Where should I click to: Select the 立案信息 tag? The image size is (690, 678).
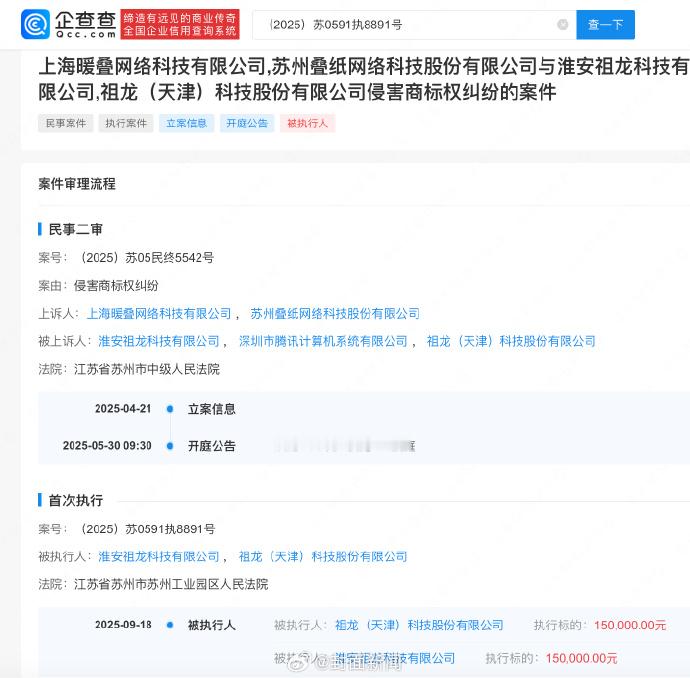point(187,123)
